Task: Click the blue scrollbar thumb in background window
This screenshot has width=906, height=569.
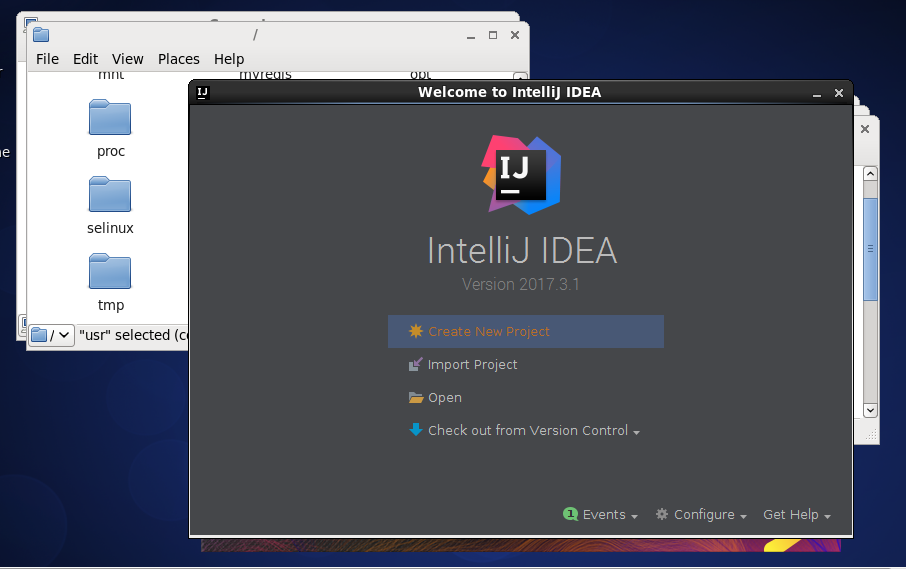Action: pos(870,249)
